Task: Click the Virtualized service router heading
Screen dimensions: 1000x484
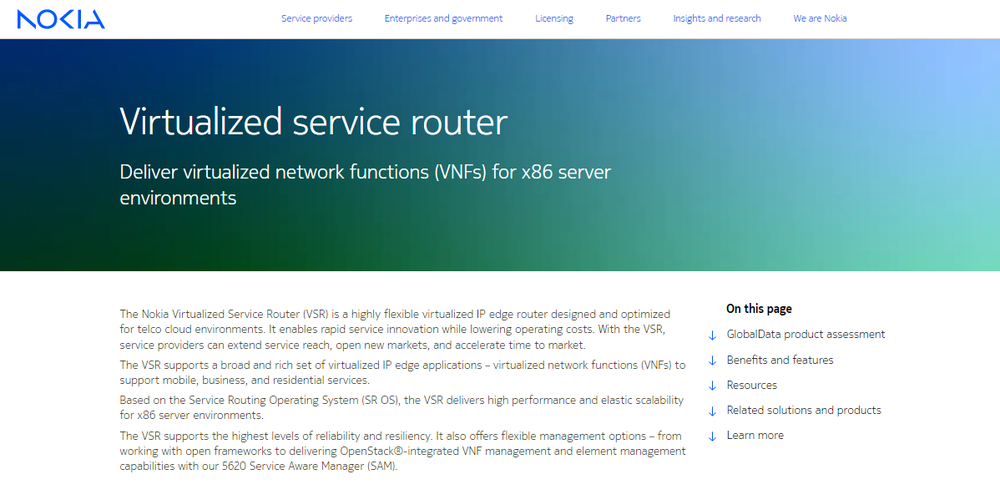Action: coord(314,121)
